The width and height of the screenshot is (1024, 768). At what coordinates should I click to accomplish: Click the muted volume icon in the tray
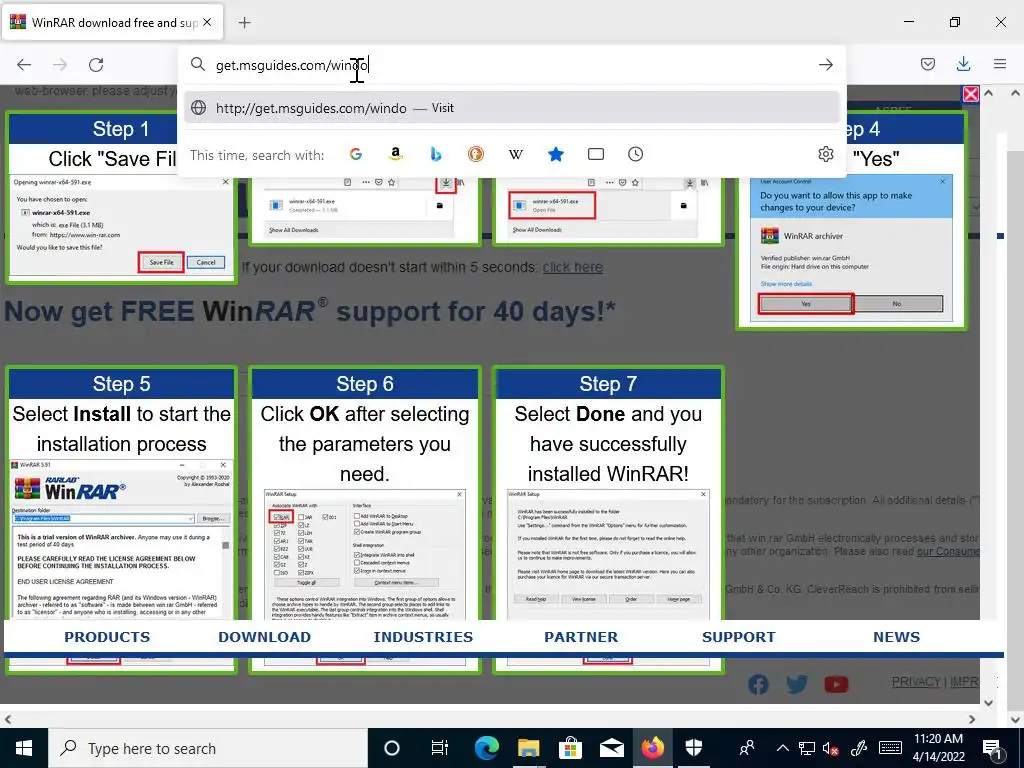point(830,749)
